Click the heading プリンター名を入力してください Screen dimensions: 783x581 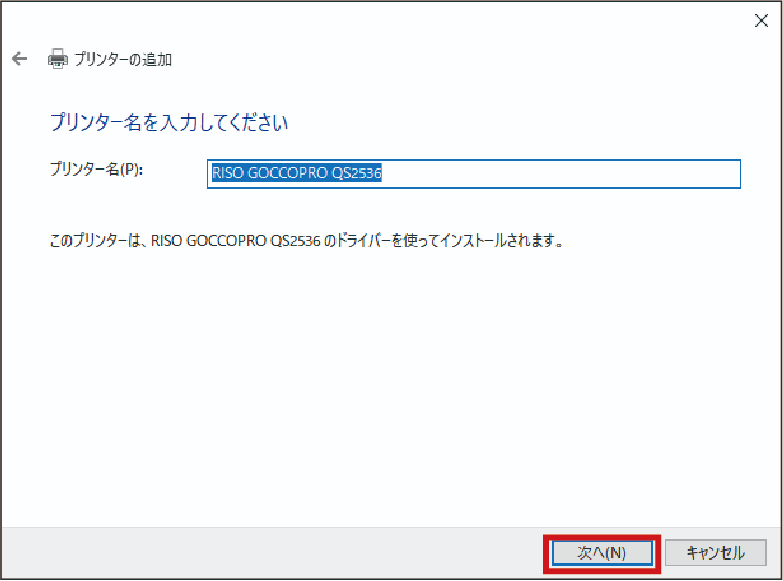click(169, 122)
